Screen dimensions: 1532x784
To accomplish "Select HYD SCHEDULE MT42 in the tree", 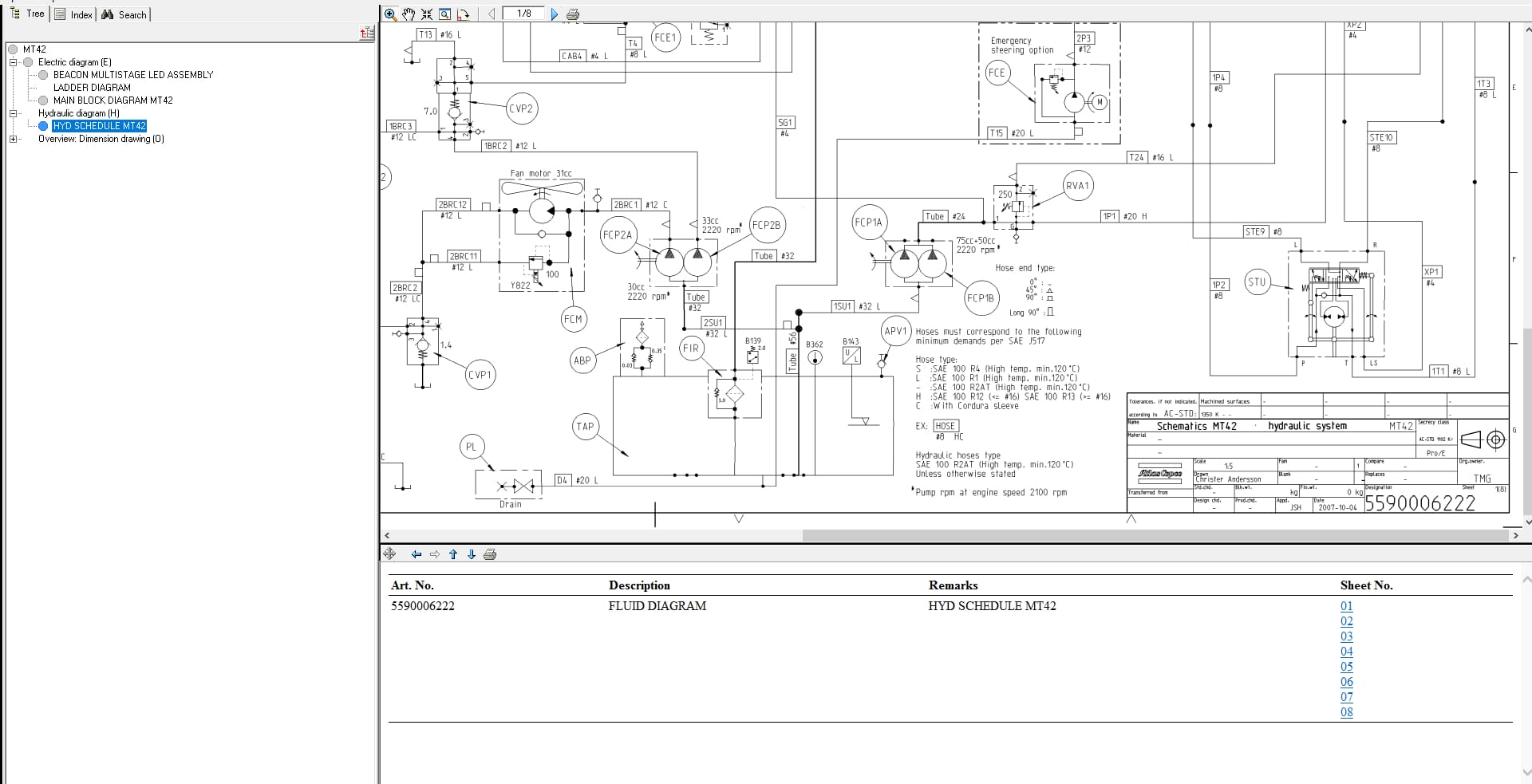I will click(99, 126).
